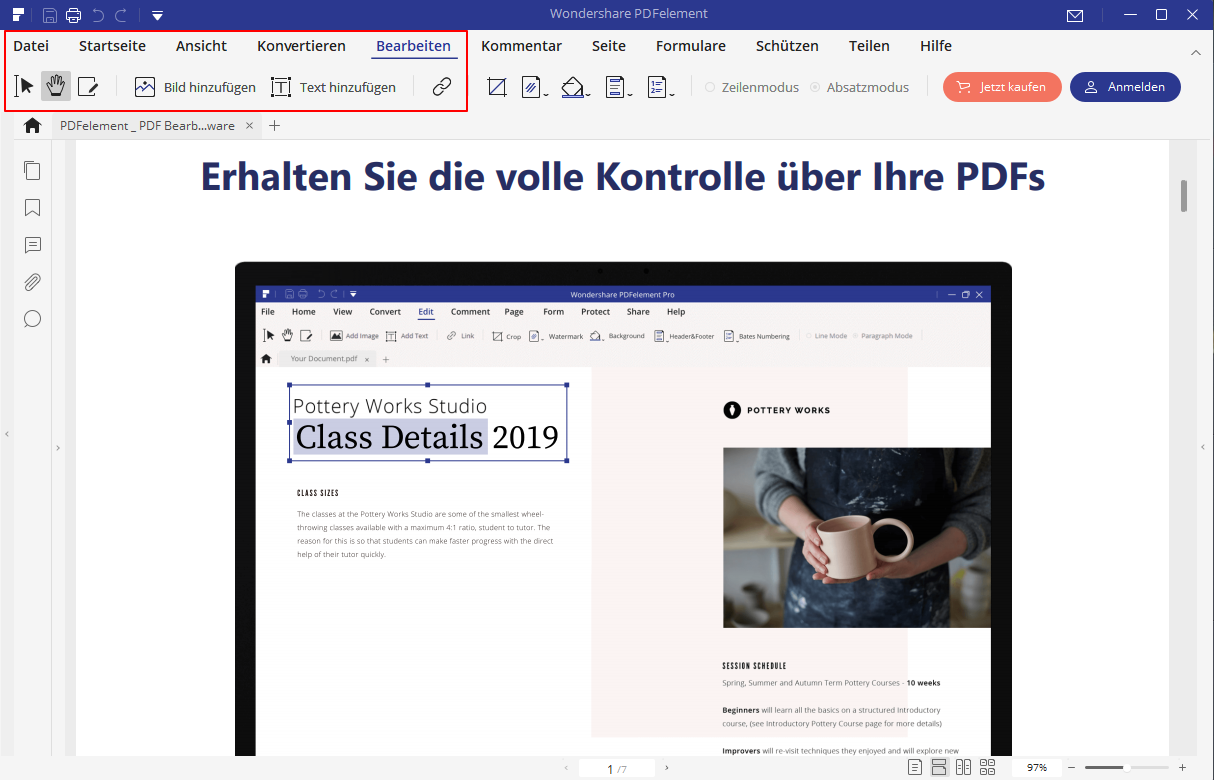The height and width of the screenshot is (780, 1214).
Task: Click the 97% zoom percentage field
Action: [1036, 767]
